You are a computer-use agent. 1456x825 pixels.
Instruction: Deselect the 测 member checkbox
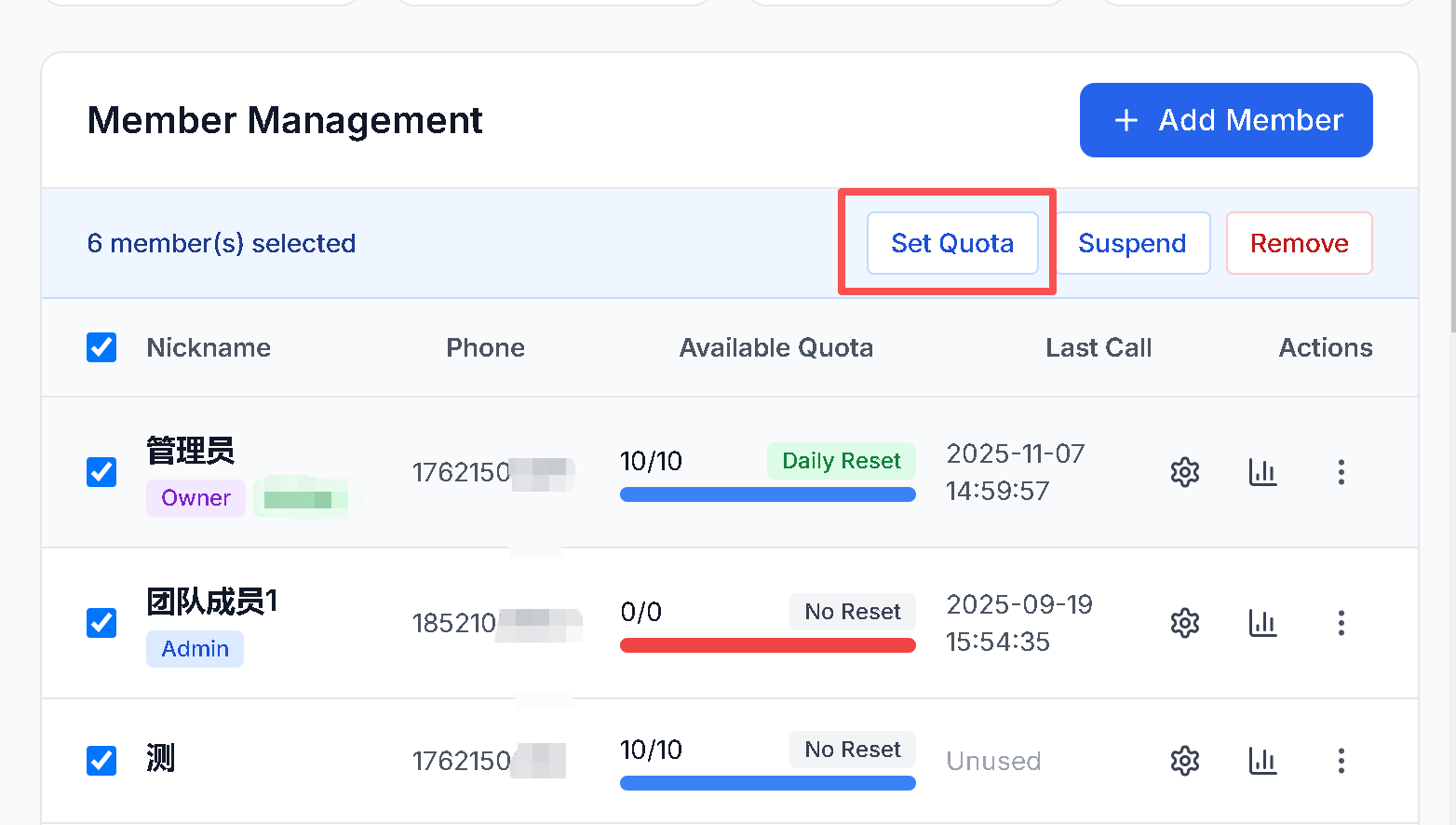(101, 761)
